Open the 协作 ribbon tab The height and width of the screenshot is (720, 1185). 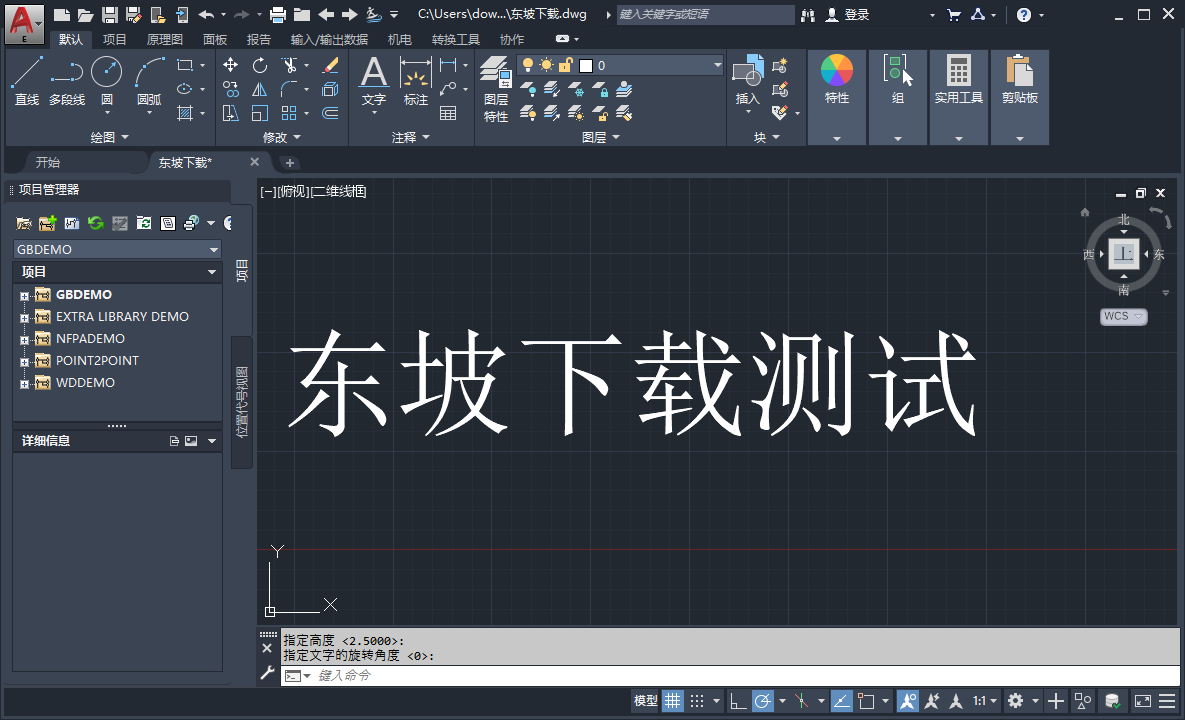pos(512,39)
